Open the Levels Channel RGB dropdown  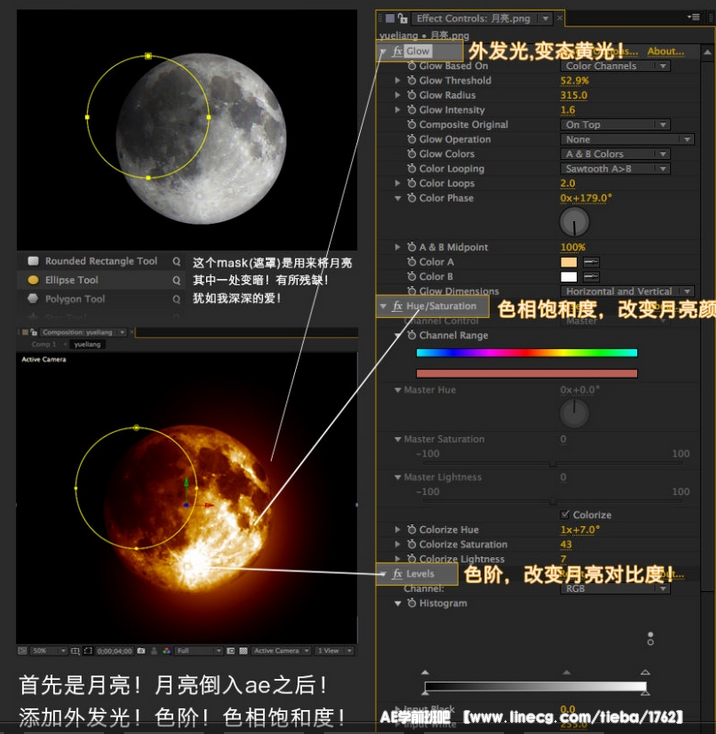pyautogui.click(x=615, y=588)
